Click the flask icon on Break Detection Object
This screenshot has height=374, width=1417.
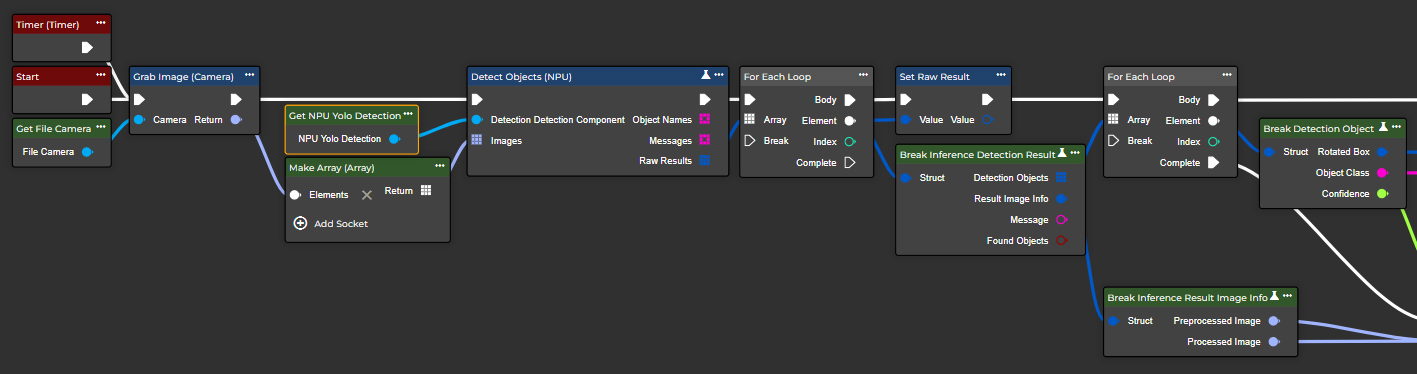point(1384,128)
